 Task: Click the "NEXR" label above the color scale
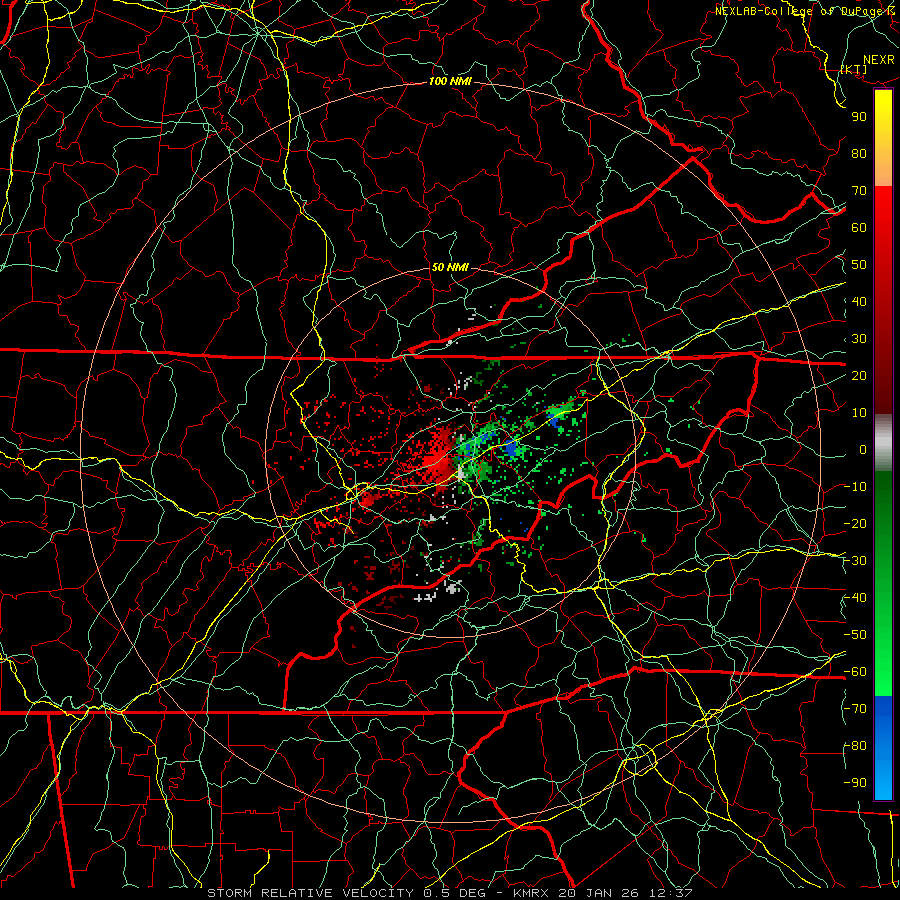click(x=878, y=60)
